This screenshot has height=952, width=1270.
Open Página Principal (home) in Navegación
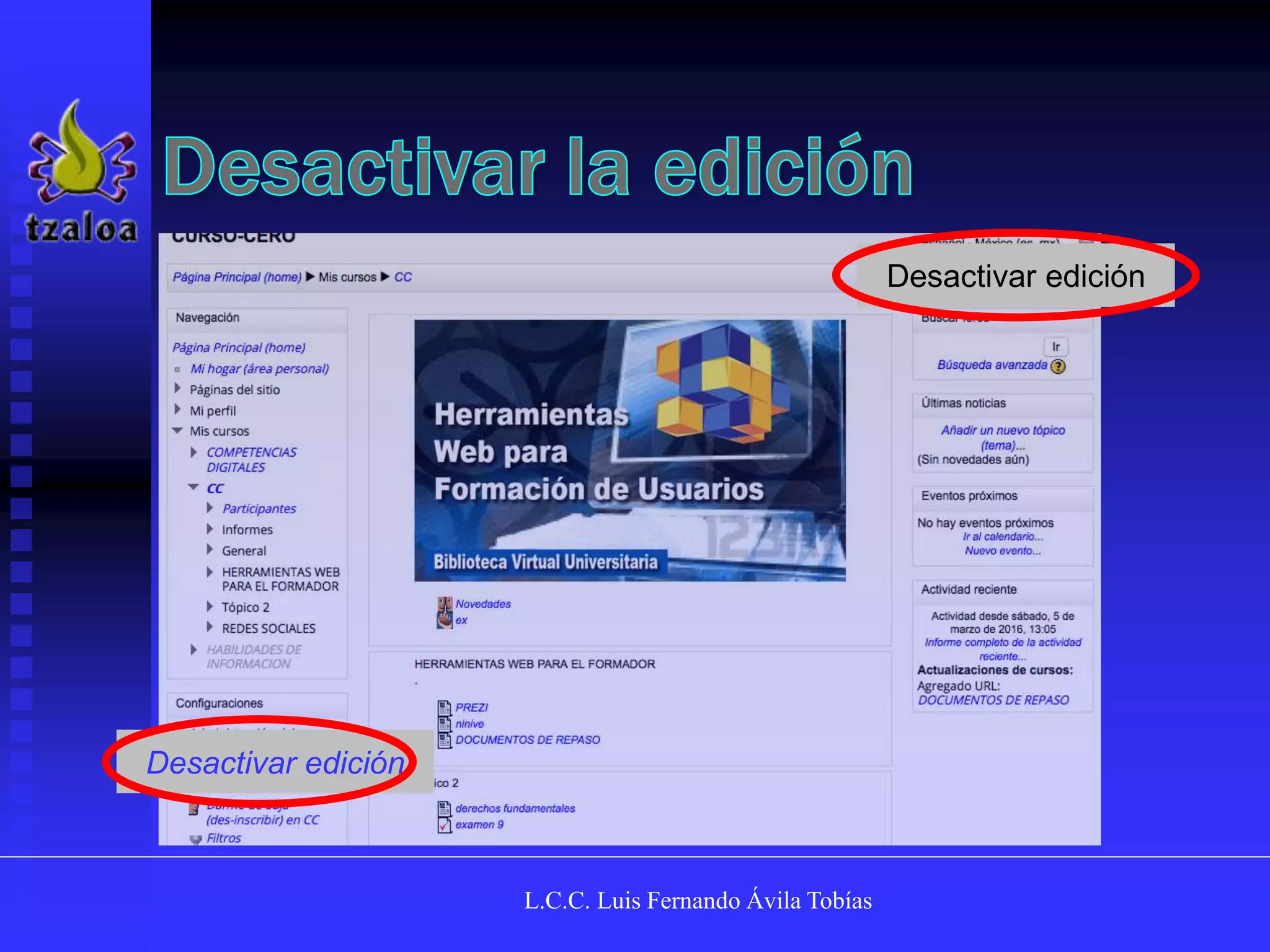pos(239,348)
